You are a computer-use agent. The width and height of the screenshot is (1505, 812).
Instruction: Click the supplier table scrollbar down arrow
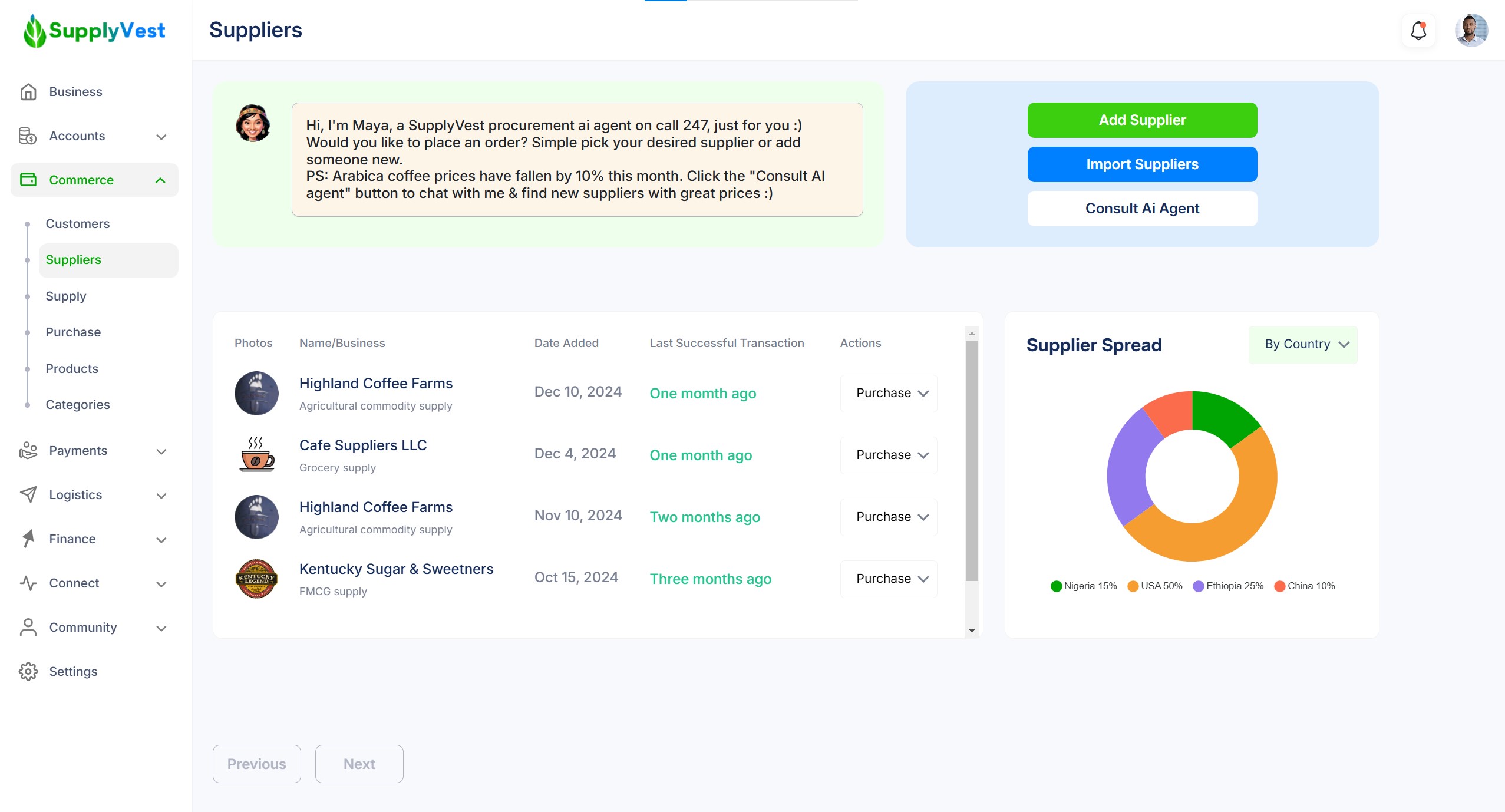pos(972,631)
